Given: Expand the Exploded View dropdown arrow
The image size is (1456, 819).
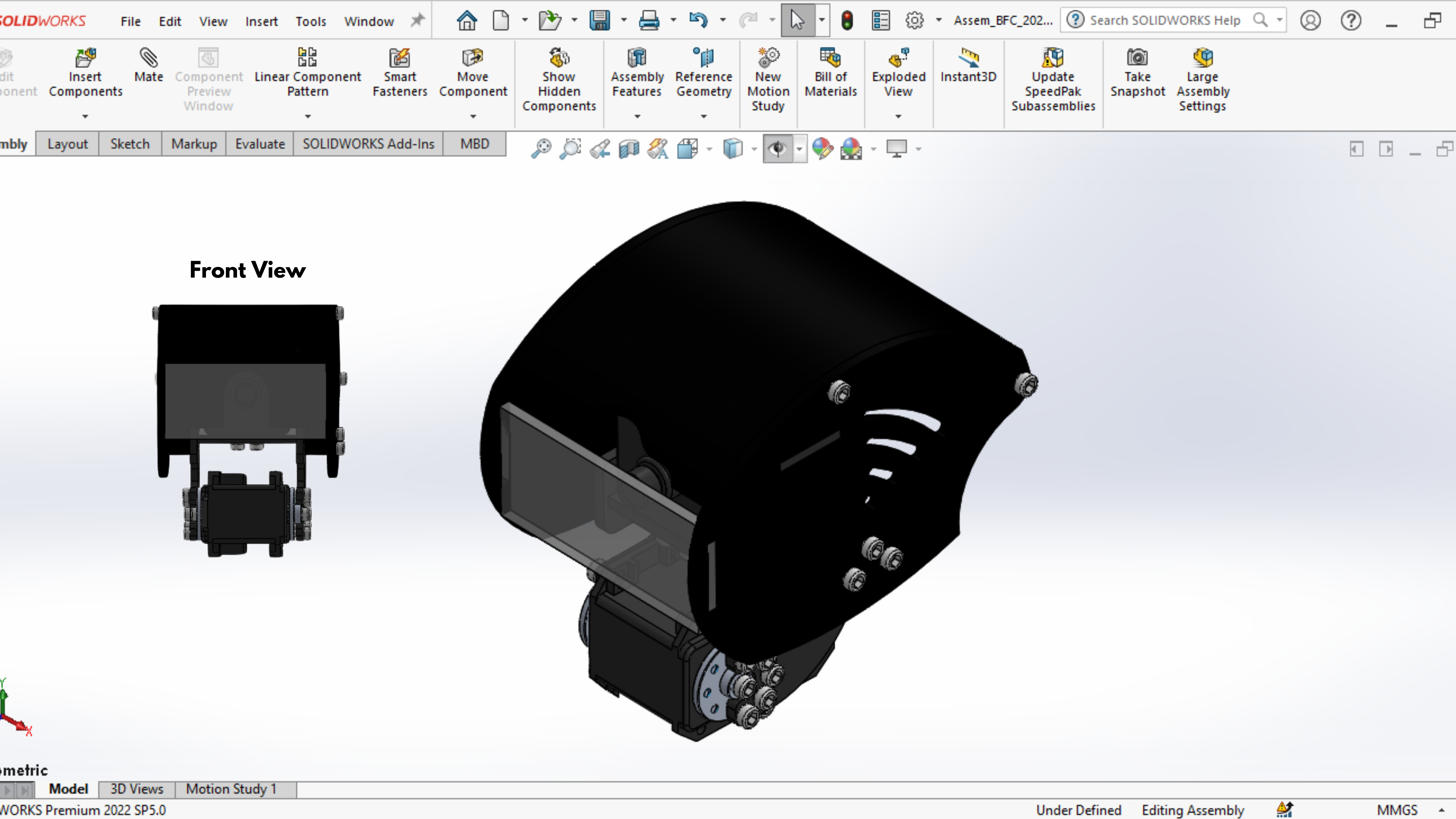Looking at the screenshot, I should point(899,116).
